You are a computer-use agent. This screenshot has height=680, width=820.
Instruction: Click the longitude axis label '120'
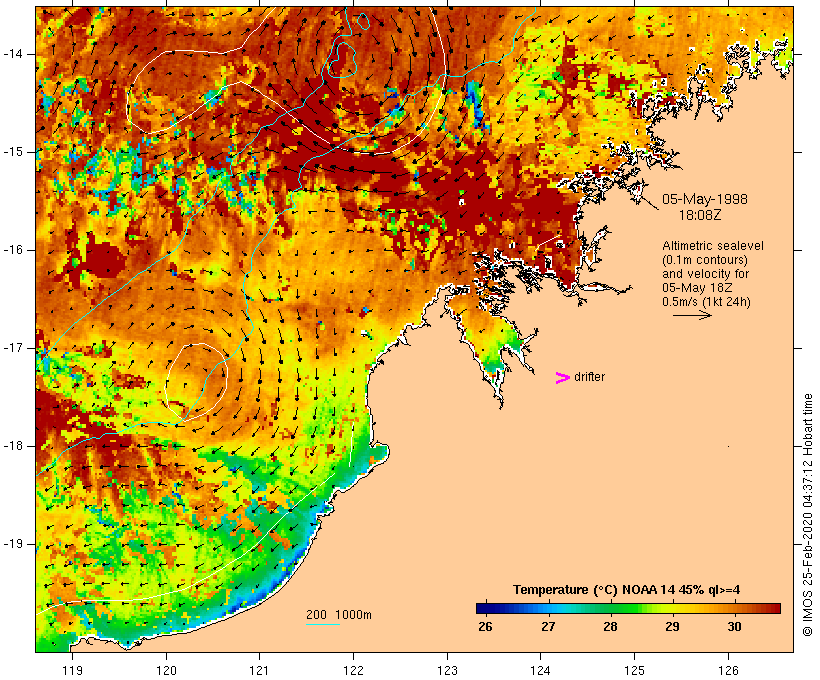[166, 670]
